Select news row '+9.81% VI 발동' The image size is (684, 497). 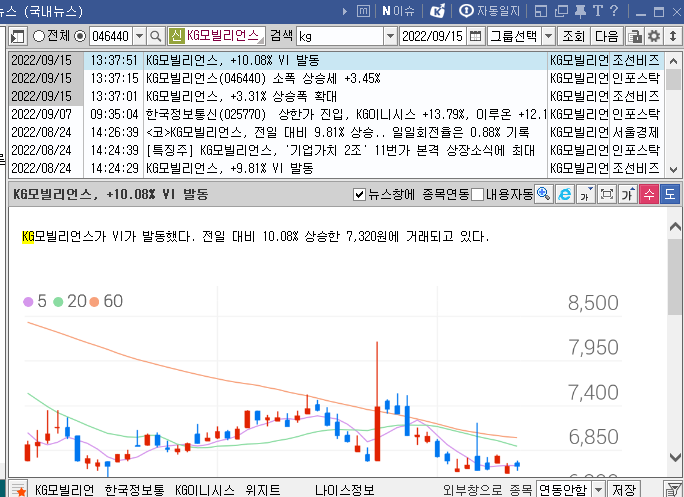(x=336, y=168)
